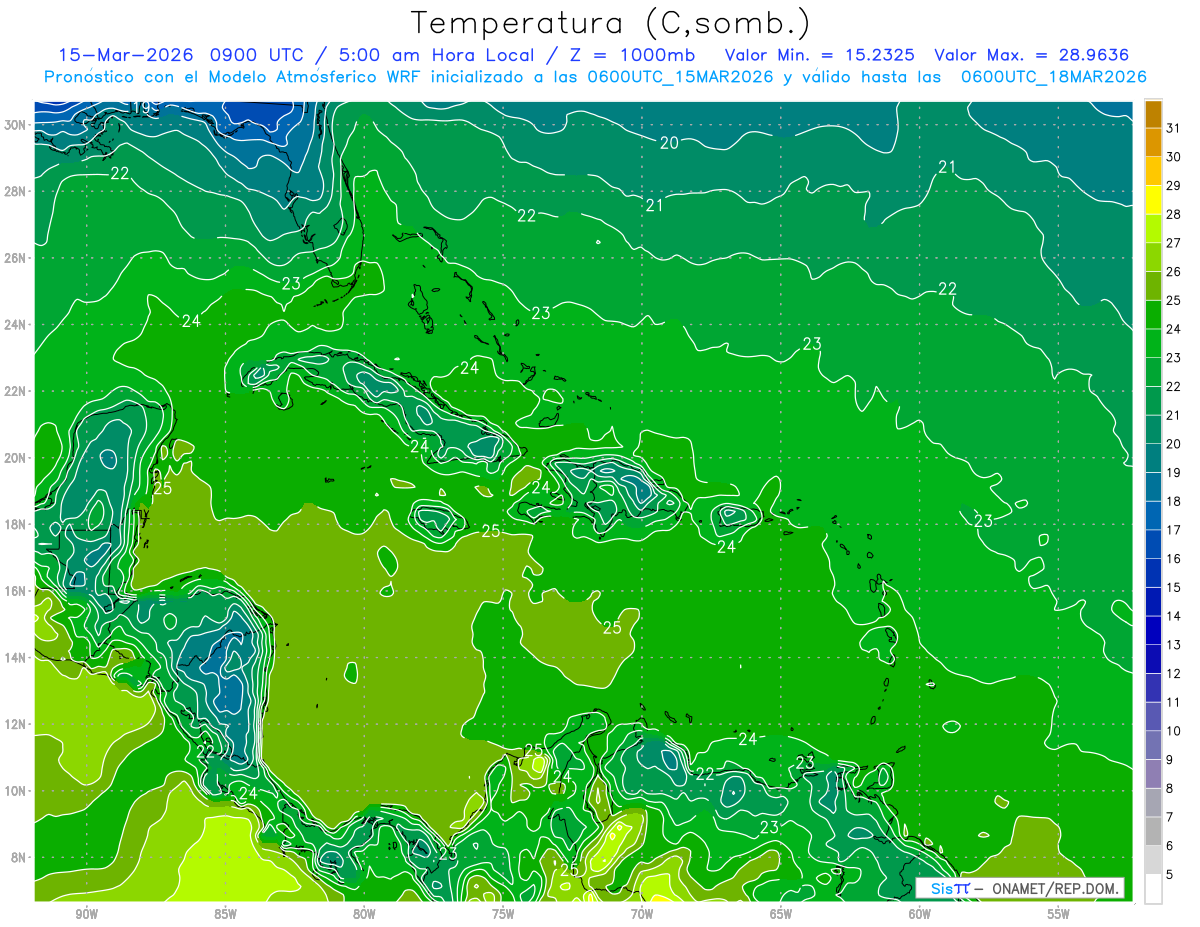
Task: Click the 'ONAMET/REP.DOM.' credit label
Action: (1054, 888)
